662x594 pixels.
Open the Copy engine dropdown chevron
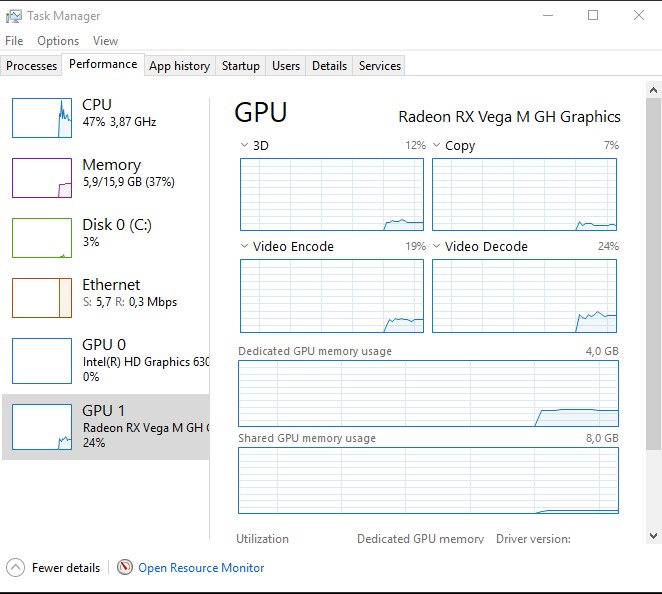437,145
